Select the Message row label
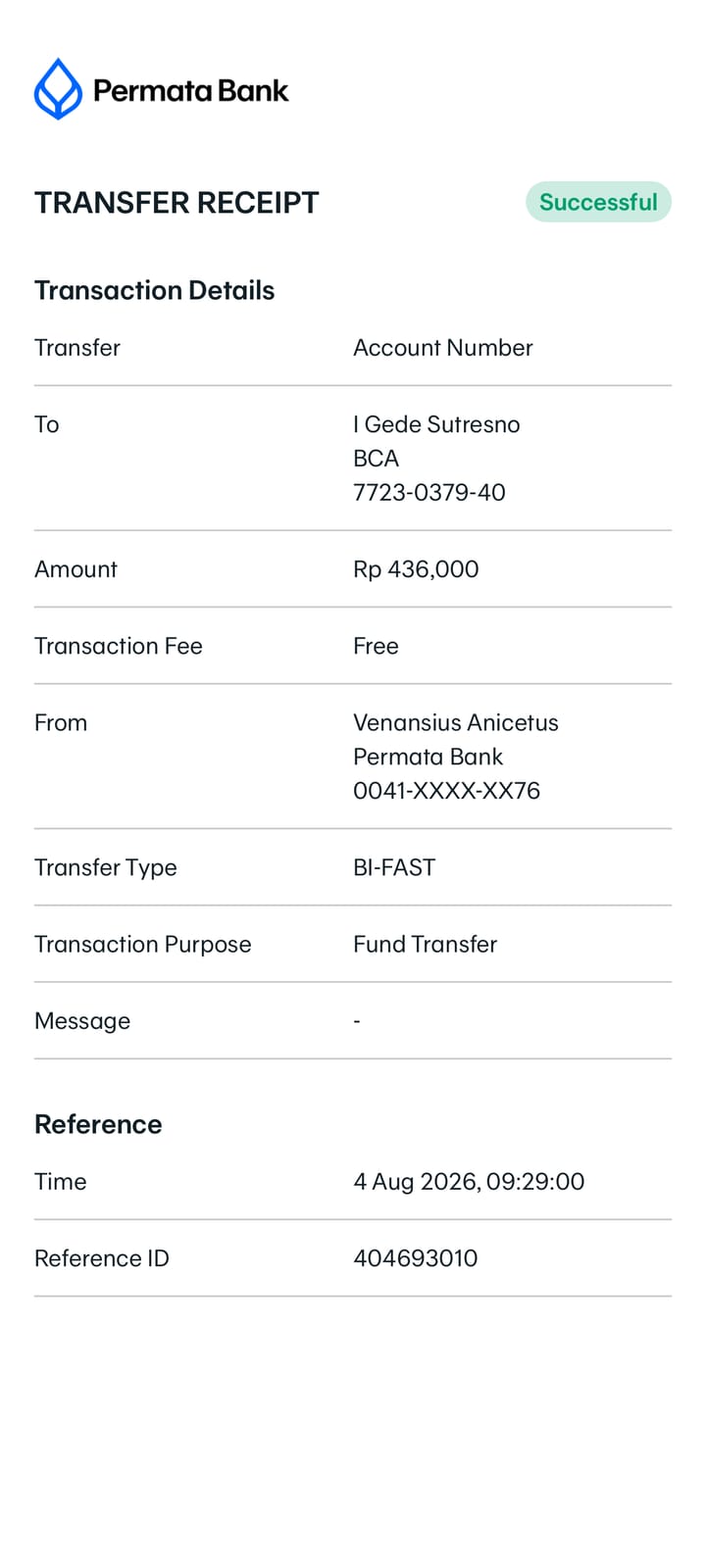The width and height of the screenshot is (706, 1568). (82, 1021)
